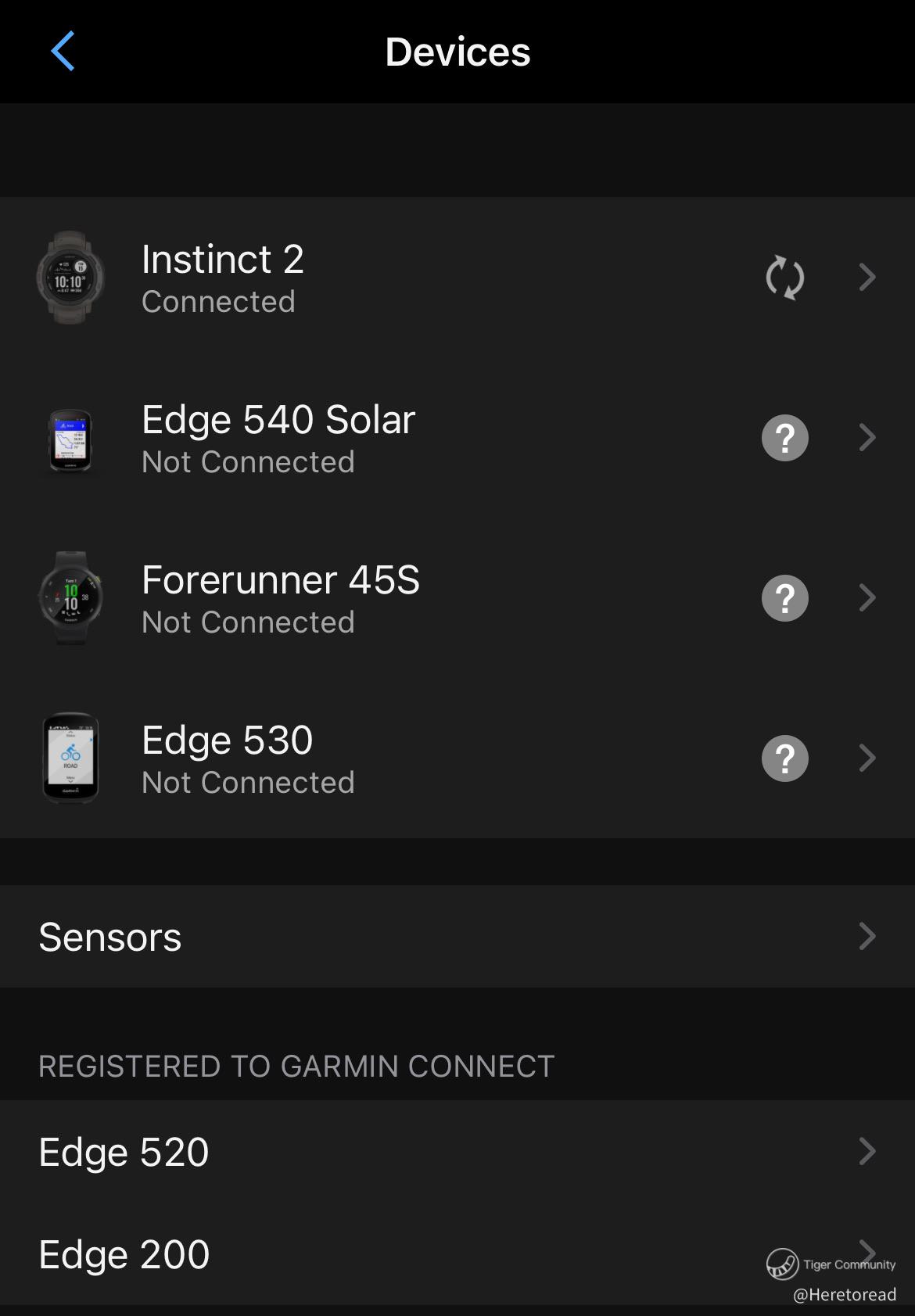Tap the Edge 530 device image
This screenshot has width=915, height=1316.
click(70, 758)
